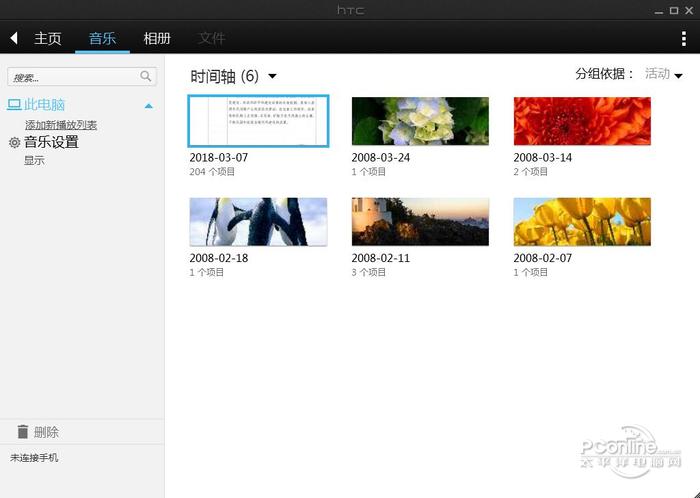Open the 2008-03-24 hydrangea thumbnail
Image resolution: width=700 pixels, height=498 pixels.
pos(420,121)
